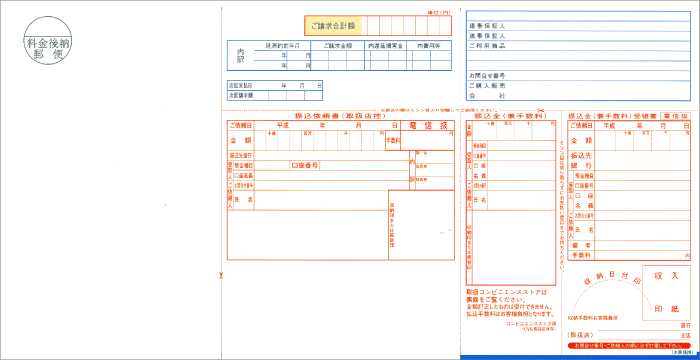Select the ご請求合計額 yellow label

pyautogui.click(x=333, y=26)
